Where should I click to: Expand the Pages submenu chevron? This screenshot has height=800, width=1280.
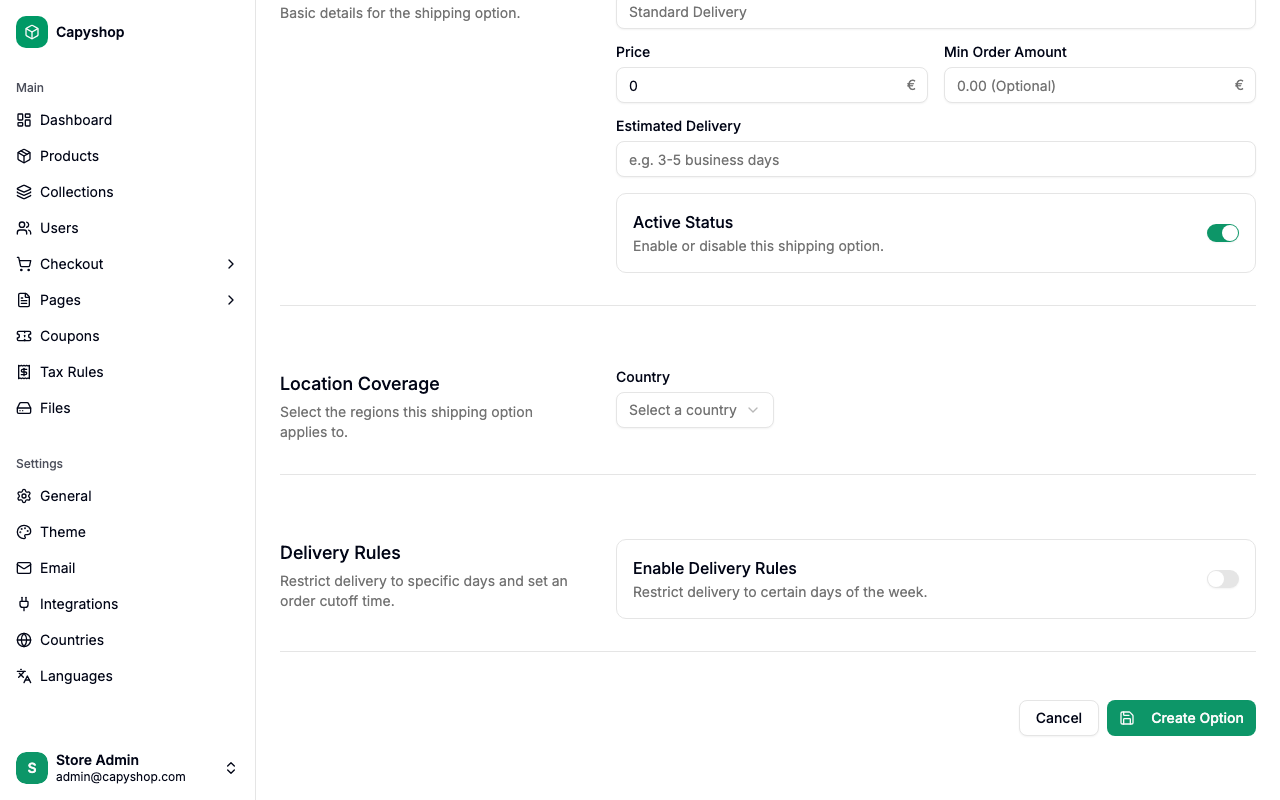tap(231, 300)
